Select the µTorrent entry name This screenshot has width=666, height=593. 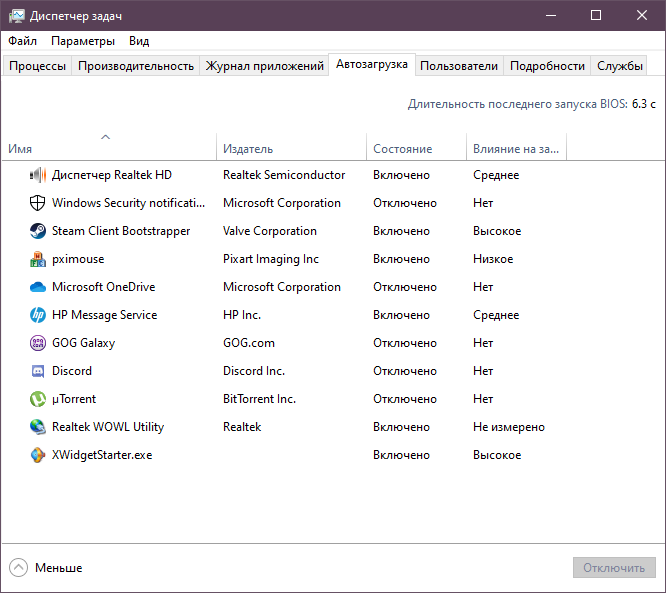coord(74,399)
